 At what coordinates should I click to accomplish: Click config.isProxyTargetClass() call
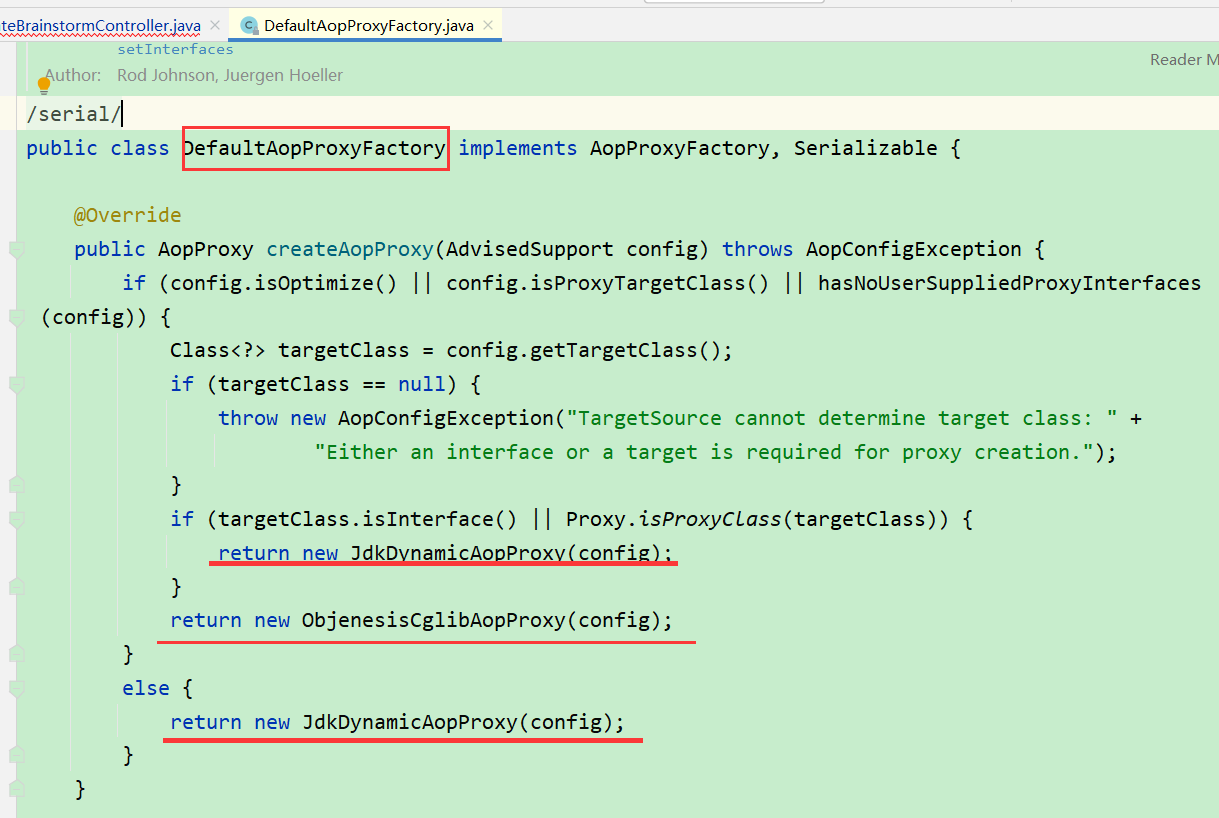click(608, 283)
